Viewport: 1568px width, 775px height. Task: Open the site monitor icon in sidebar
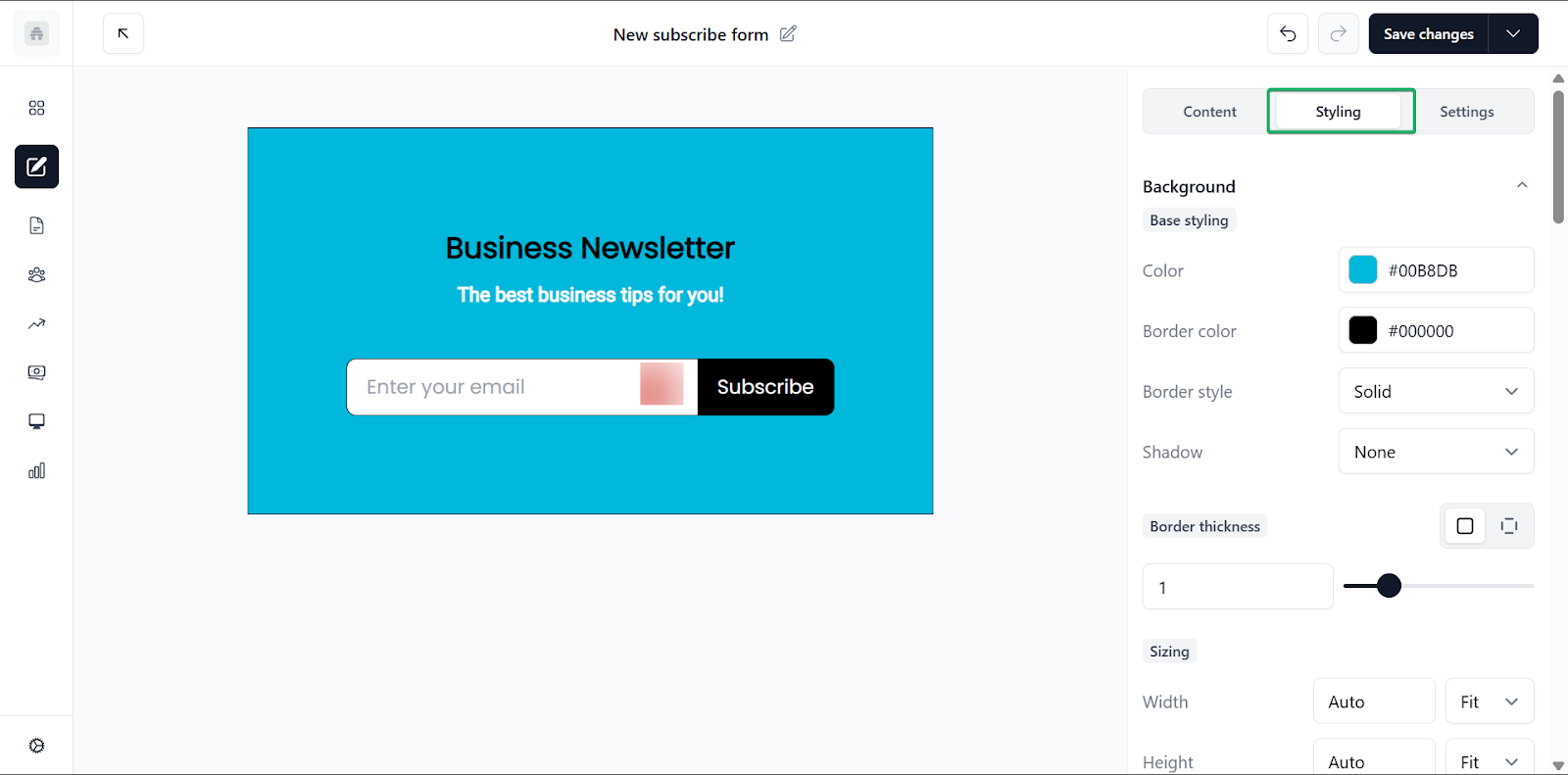point(36,420)
